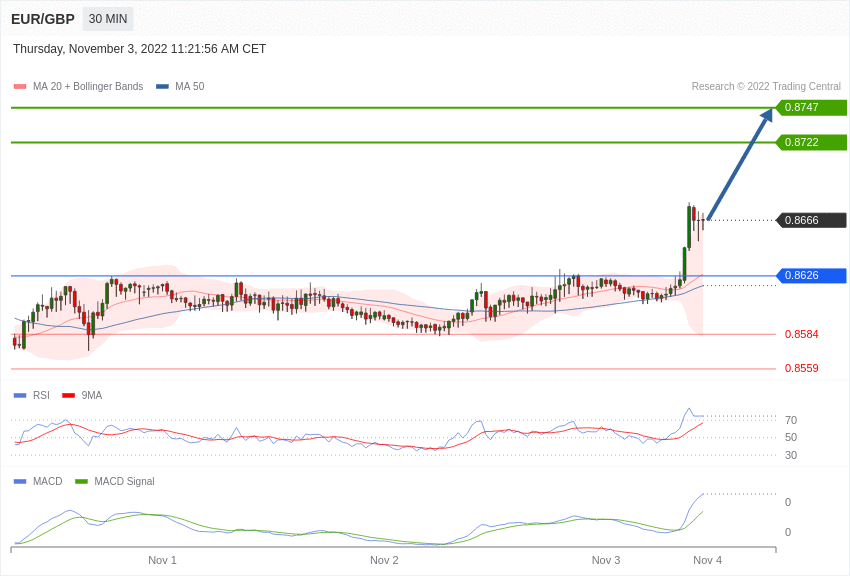Click the Research © 2022 Trading Central credit
Viewport: 850px width, 576px height.
pos(766,86)
